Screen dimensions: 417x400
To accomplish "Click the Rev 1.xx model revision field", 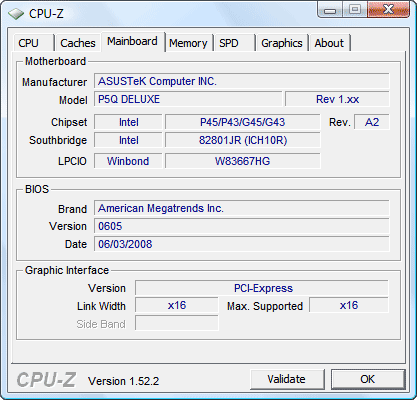I will click(337, 99).
